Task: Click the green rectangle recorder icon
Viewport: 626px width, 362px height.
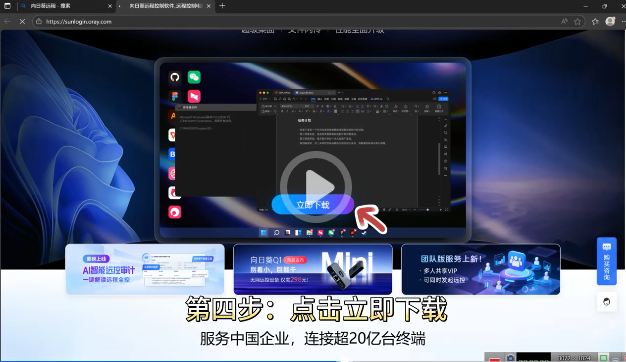Action: point(604,358)
